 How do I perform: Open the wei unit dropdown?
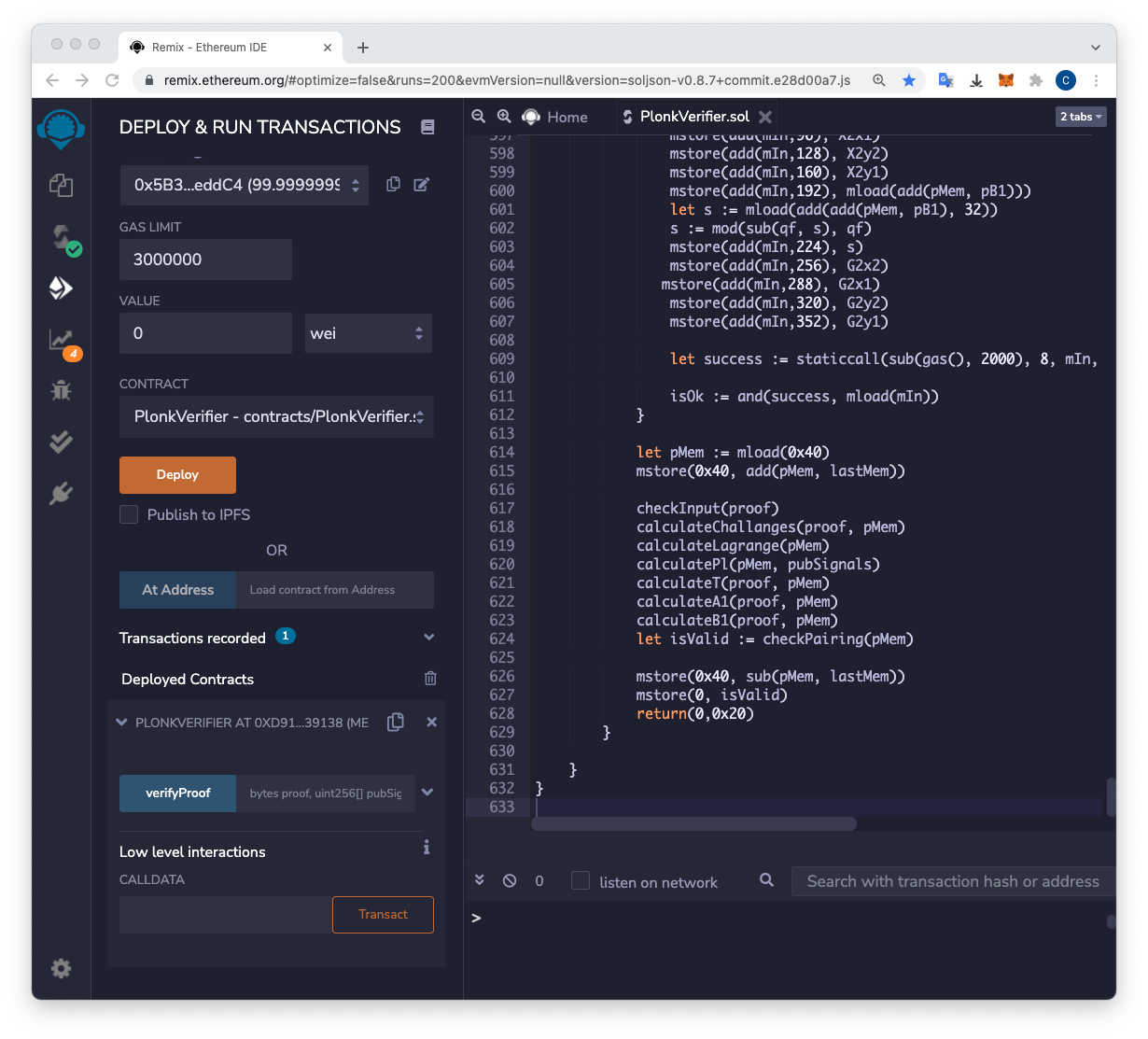[x=369, y=333]
